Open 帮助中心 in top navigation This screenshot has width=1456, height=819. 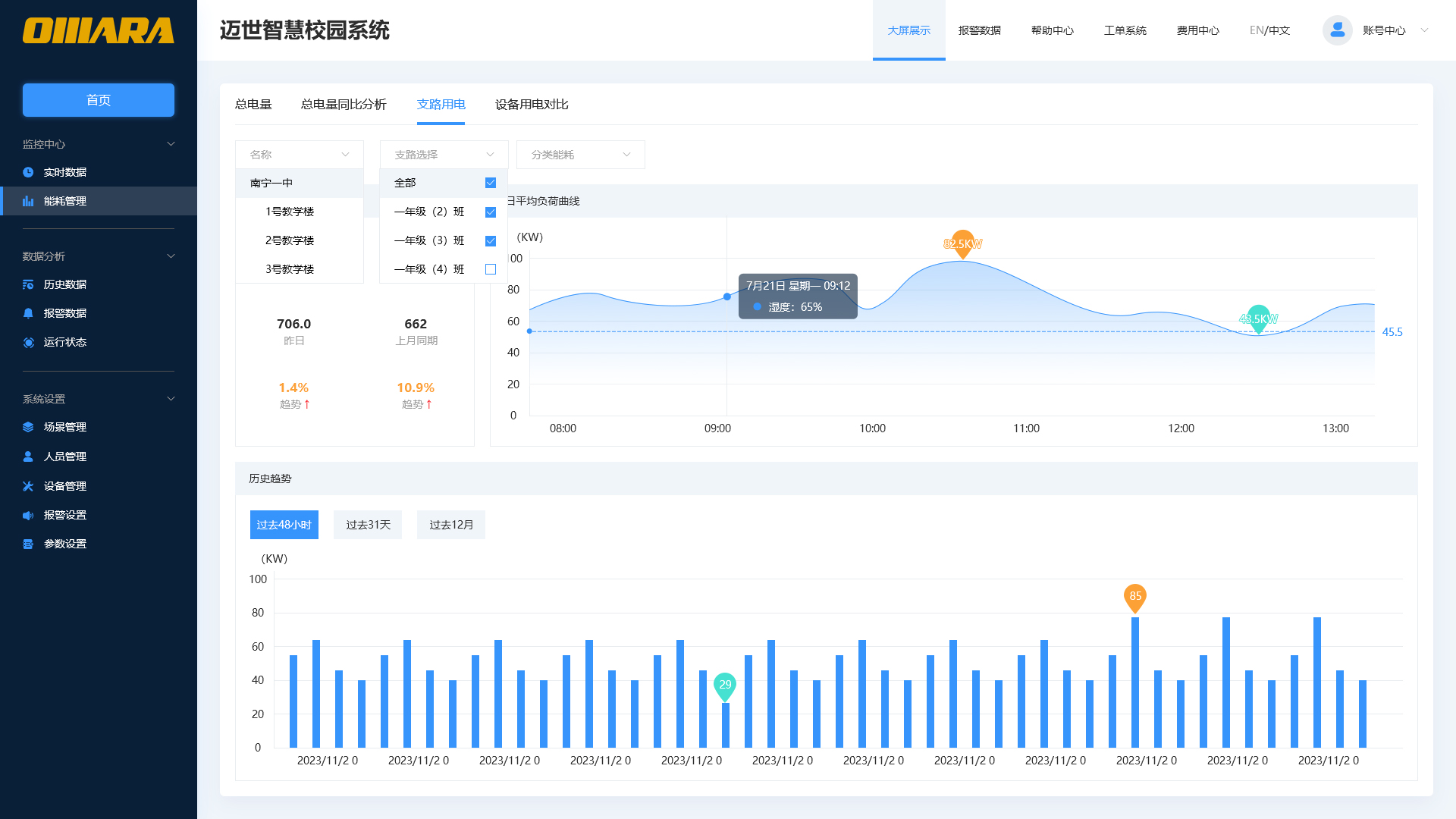click(1053, 30)
